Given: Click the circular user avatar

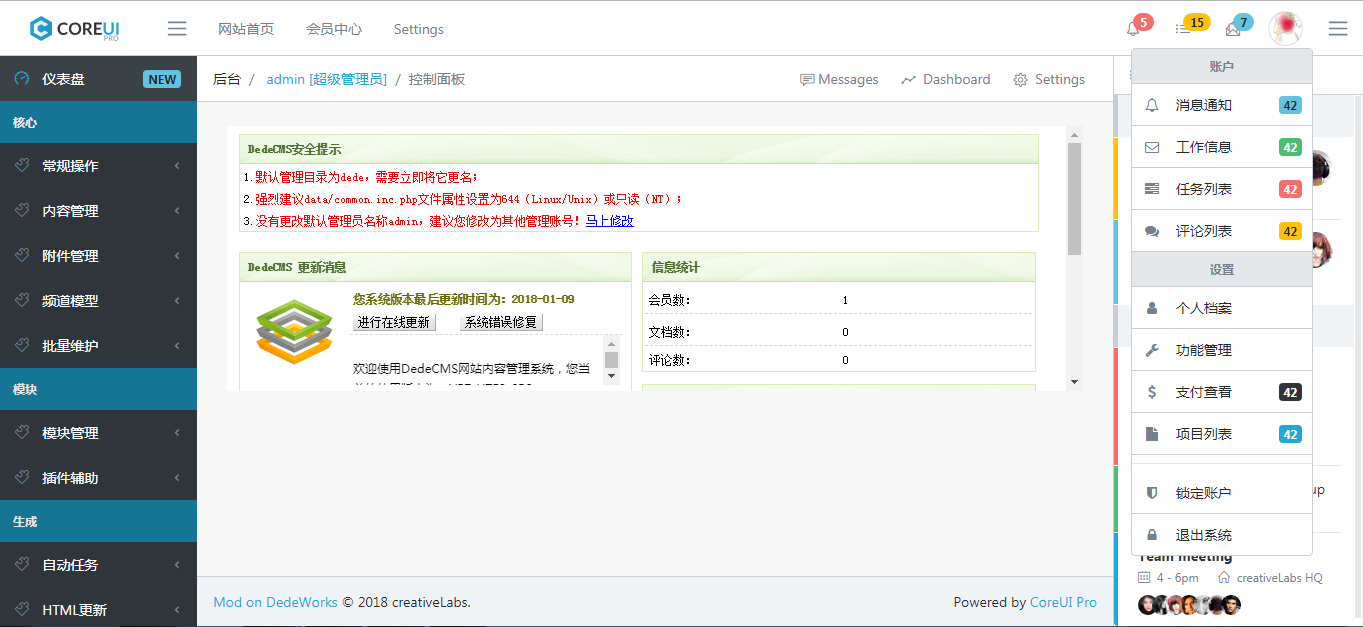Looking at the screenshot, I should point(1286,28).
